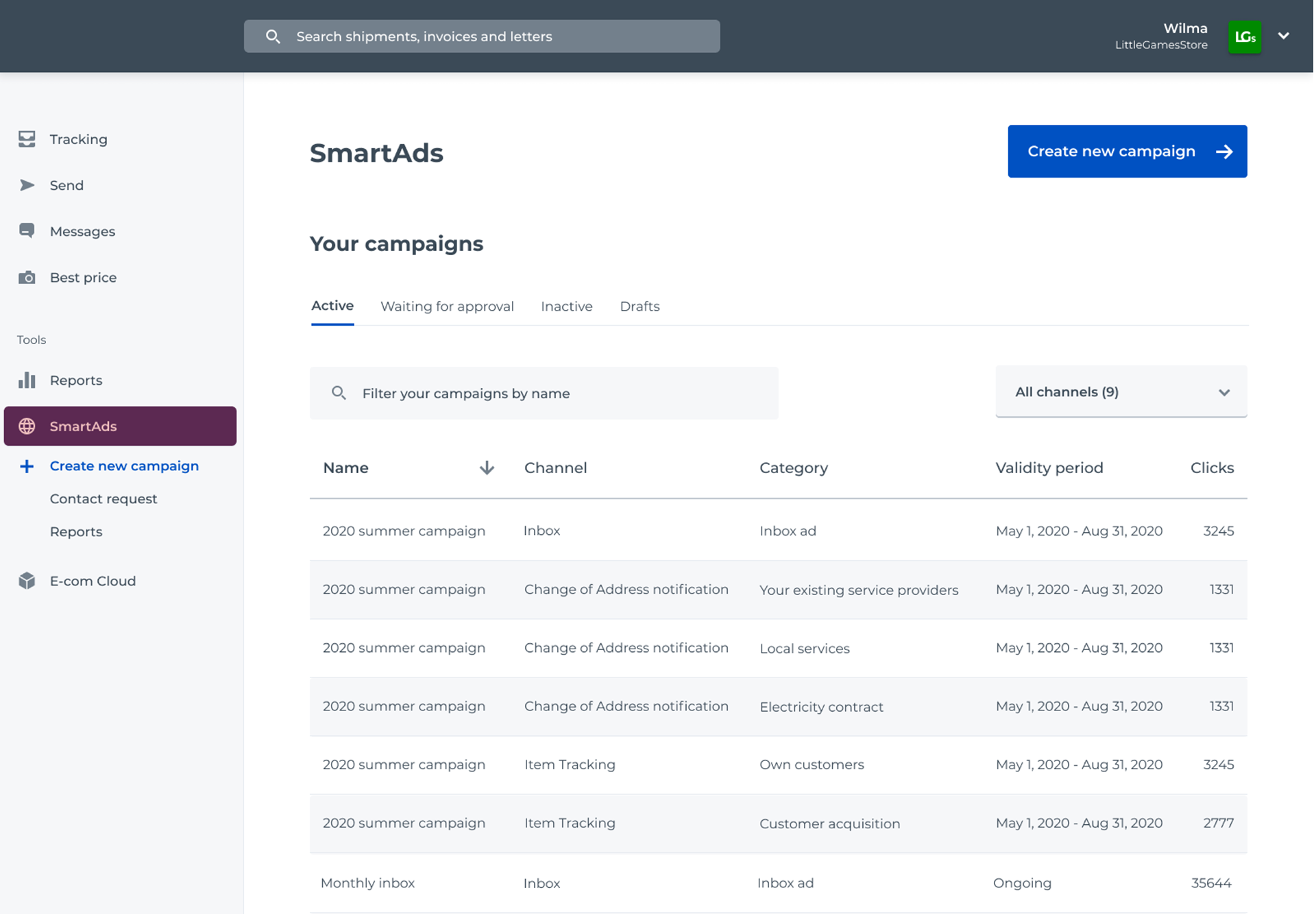
Task: Click the Best price camera icon
Action: point(27,278)
